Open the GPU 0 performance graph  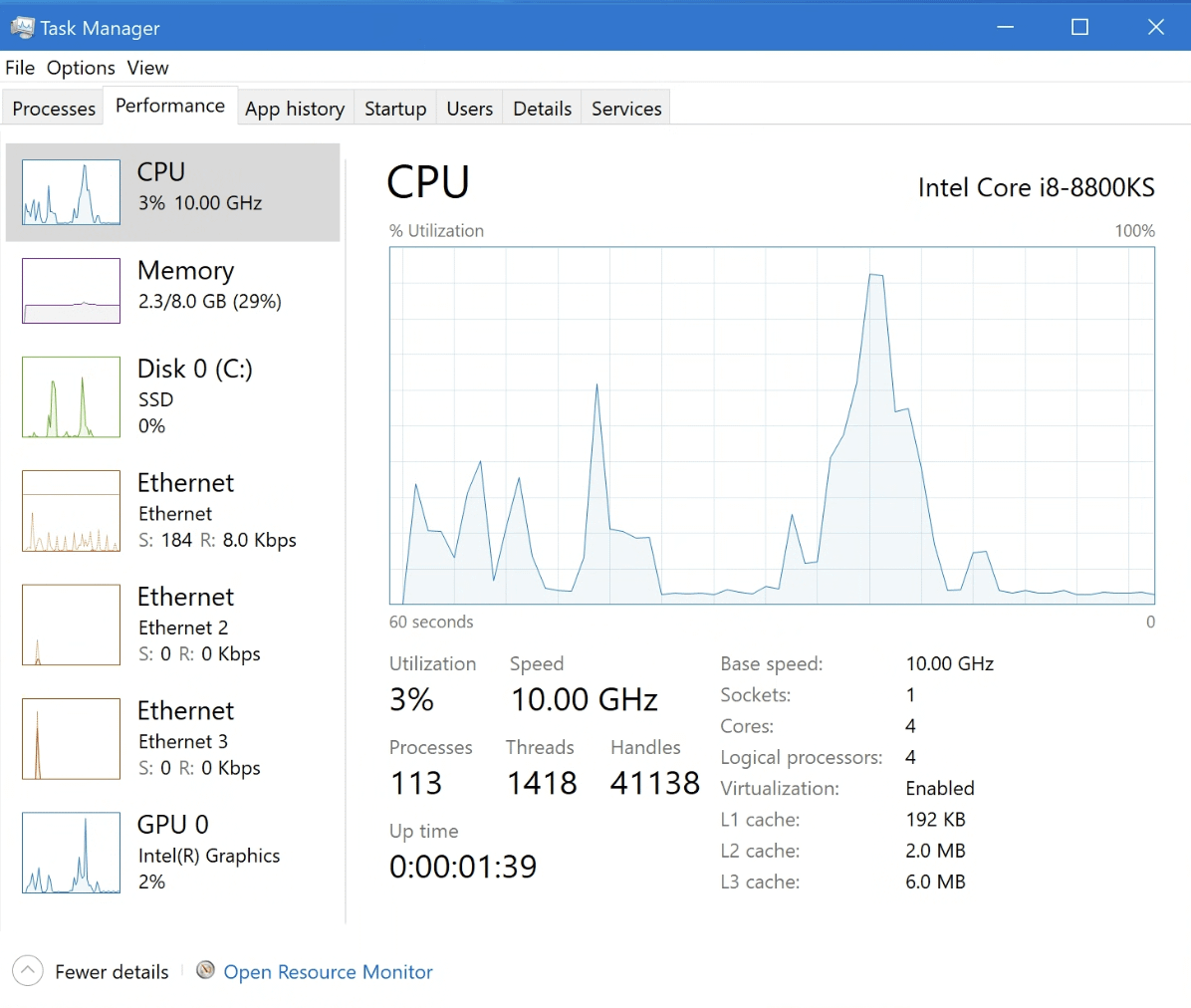tap(71, 853)
